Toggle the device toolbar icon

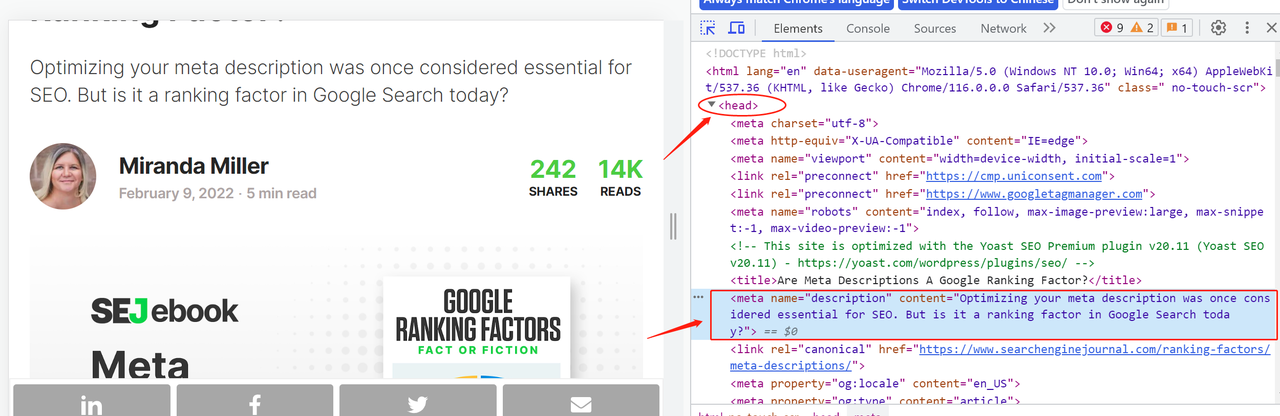[736, 28]
